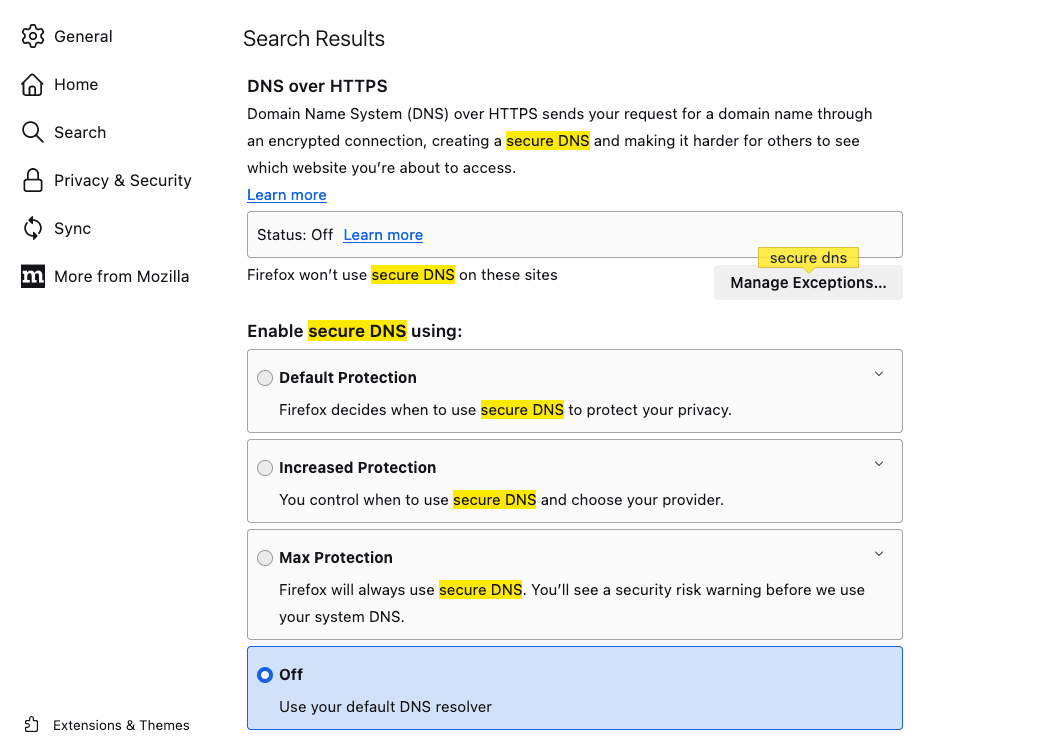The width and height of the screenshot is (1047, 752).
Task: Click the Mozilla 'm' logo icon
Action: (33, 276)
